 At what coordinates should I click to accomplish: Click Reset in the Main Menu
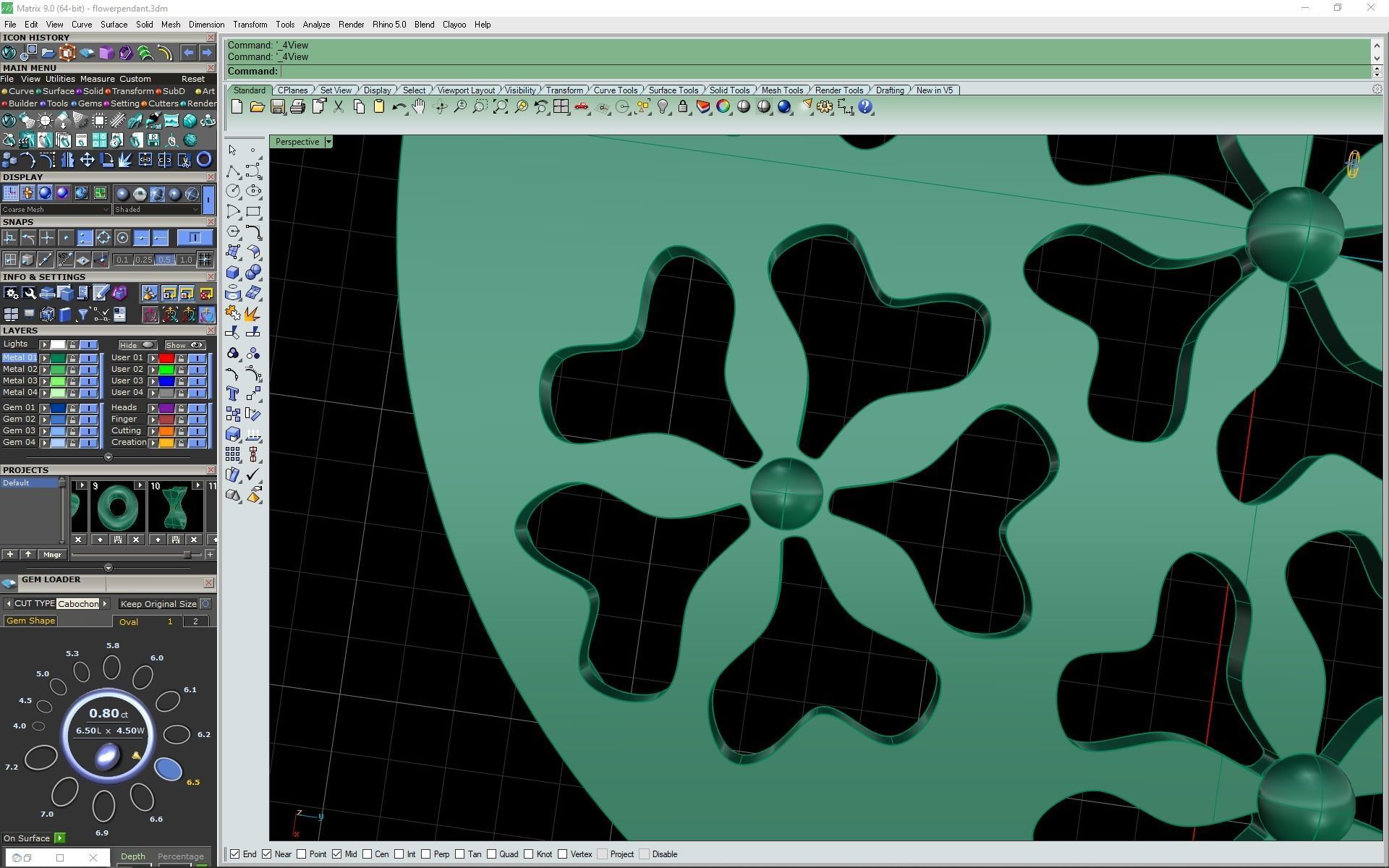click(x=193, y=79)
